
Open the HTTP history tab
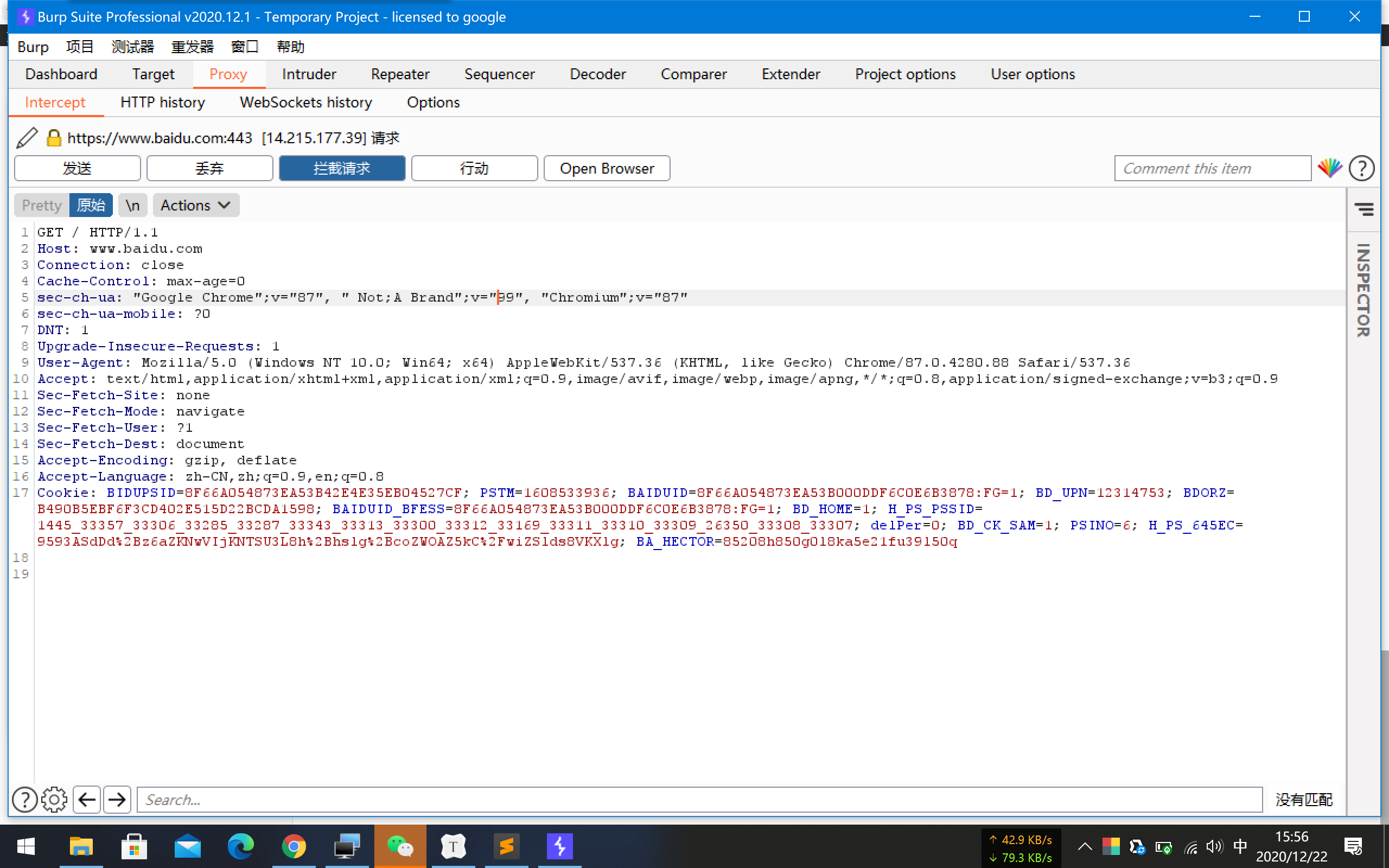tap(162, 102)
